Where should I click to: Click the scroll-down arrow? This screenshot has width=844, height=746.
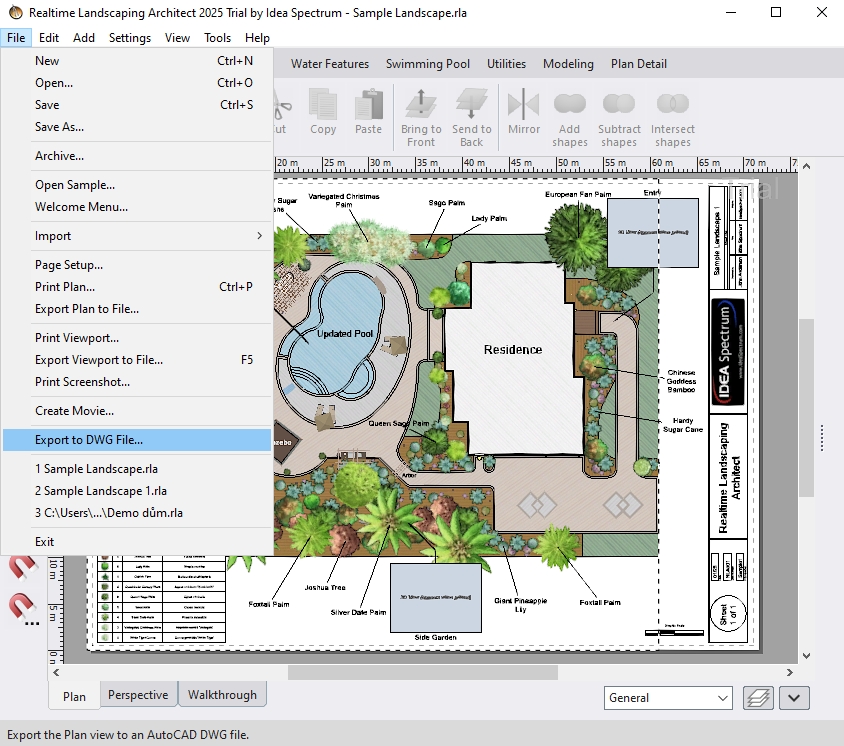click(x=806, y=656)
